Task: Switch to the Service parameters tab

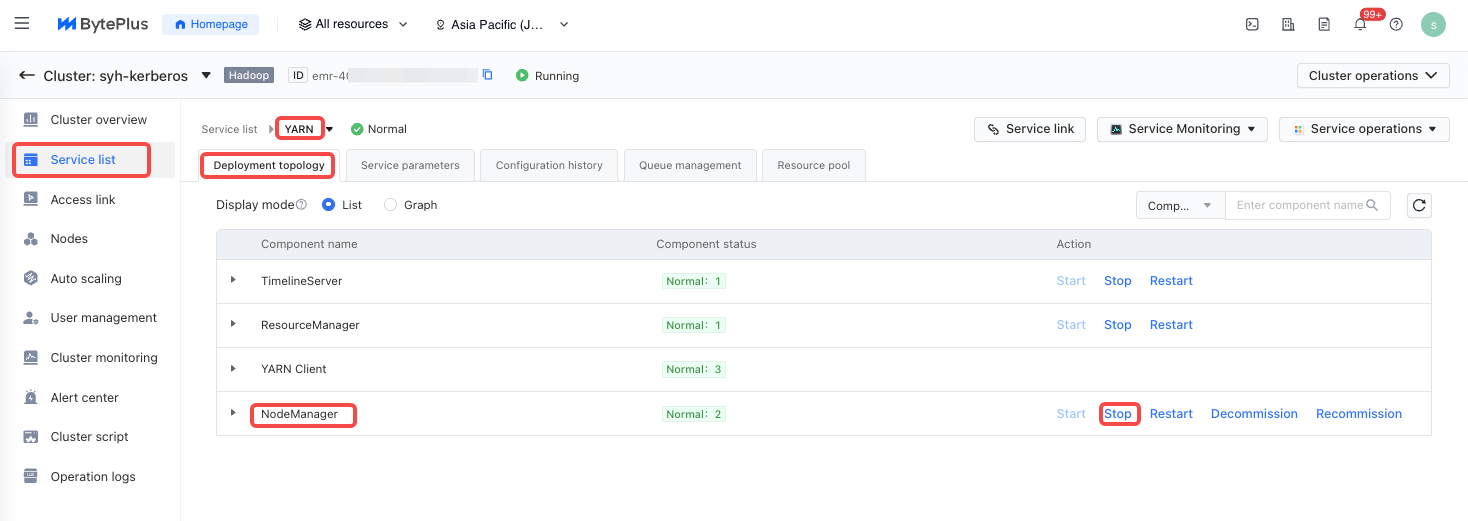Action: 410,166
